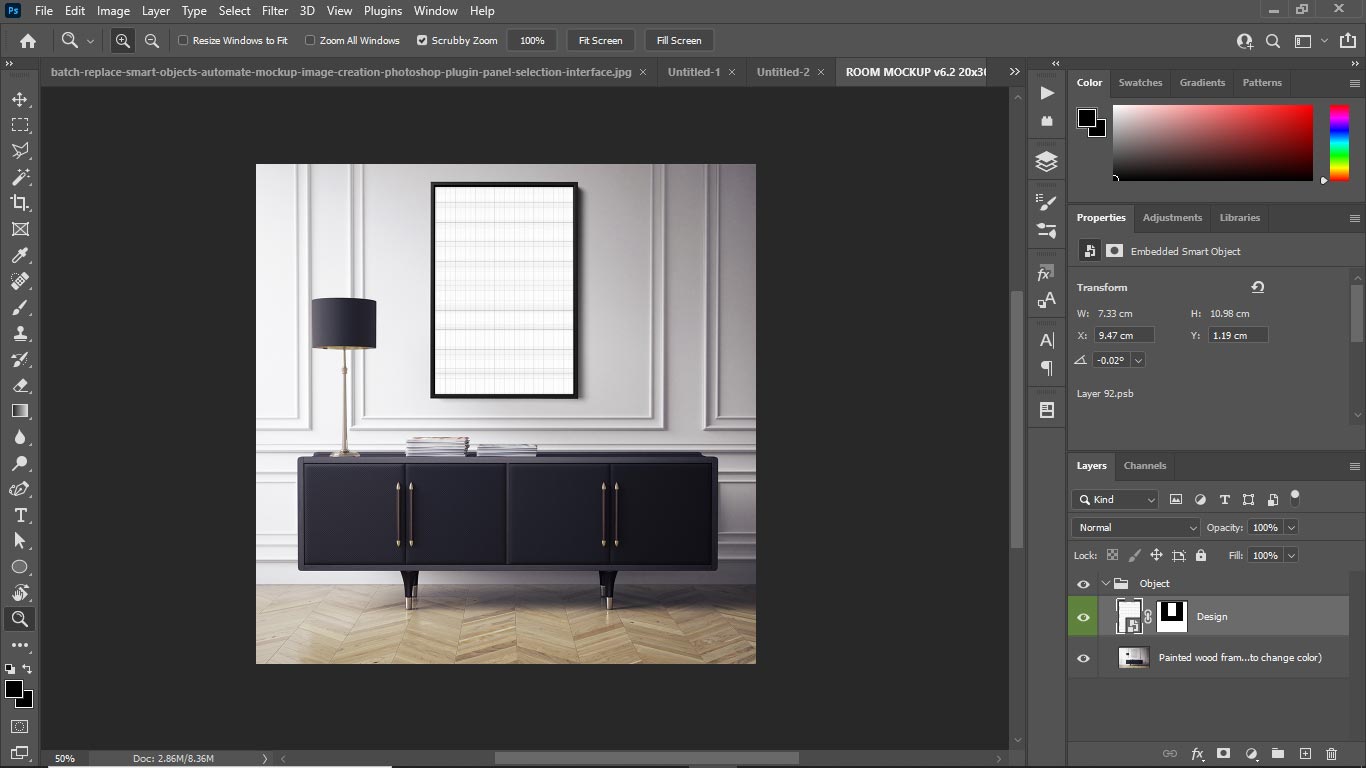The image size is (1366, 768).
Task: Open the Character panel
Action: click(1046, 339)
